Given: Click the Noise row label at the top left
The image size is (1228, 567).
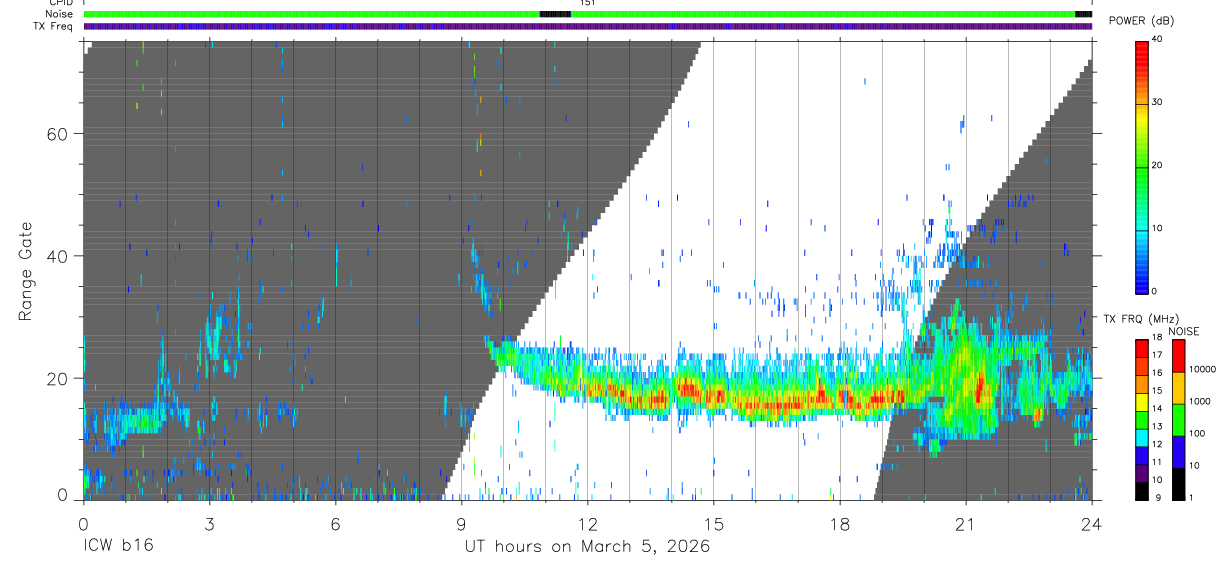Looking at the screenshot, I should coord(57,14).
